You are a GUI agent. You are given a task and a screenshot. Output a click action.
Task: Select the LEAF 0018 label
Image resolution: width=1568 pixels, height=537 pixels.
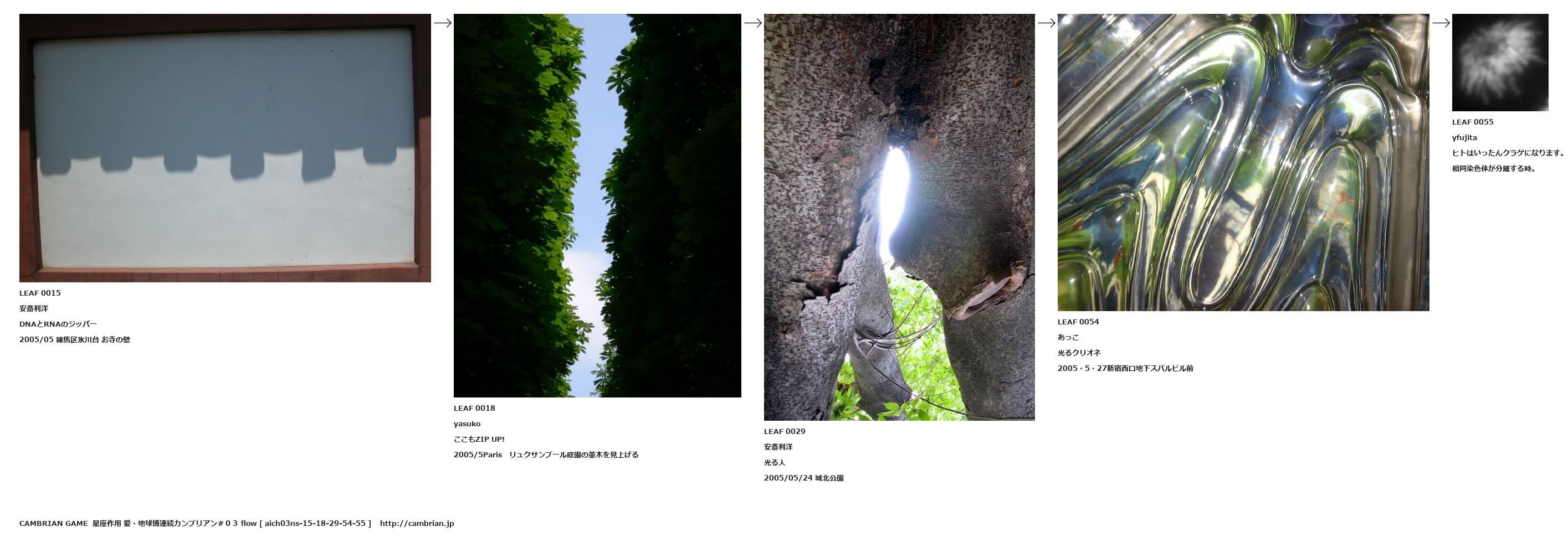474,409
